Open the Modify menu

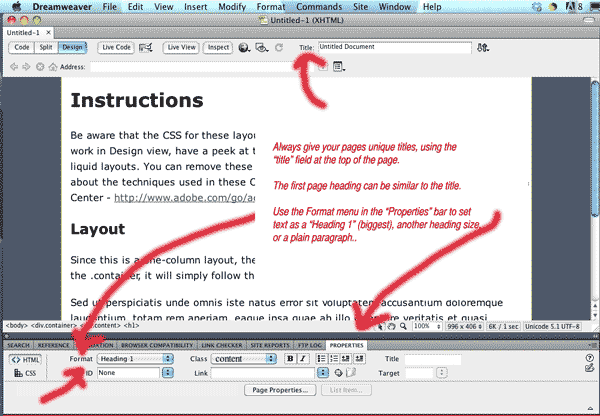(x=232, y=7)
